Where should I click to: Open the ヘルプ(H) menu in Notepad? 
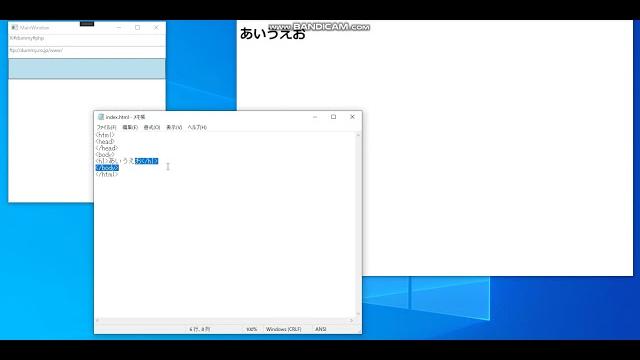coord(197,127)
